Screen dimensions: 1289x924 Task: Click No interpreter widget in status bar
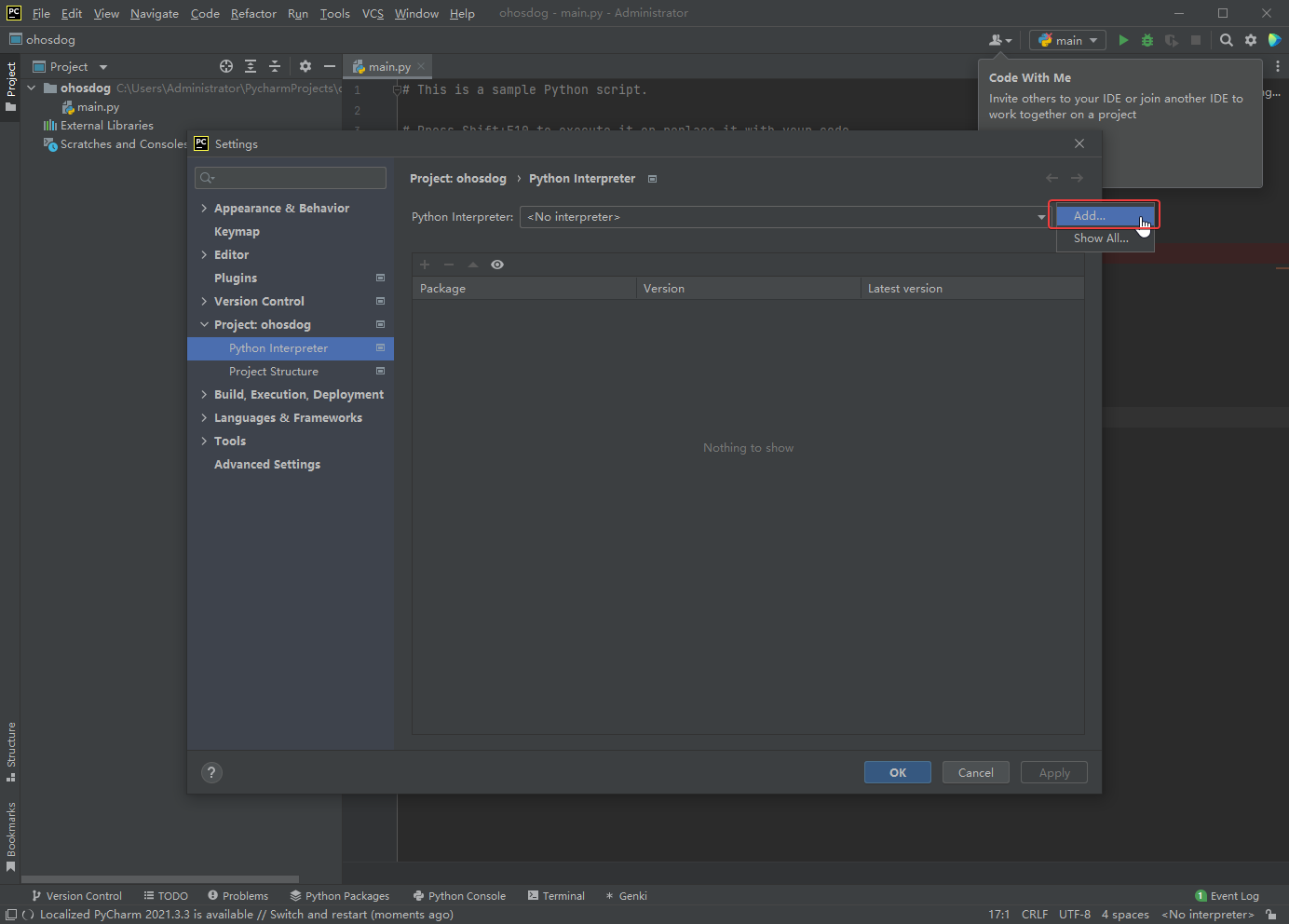[x=1208, y=915]
